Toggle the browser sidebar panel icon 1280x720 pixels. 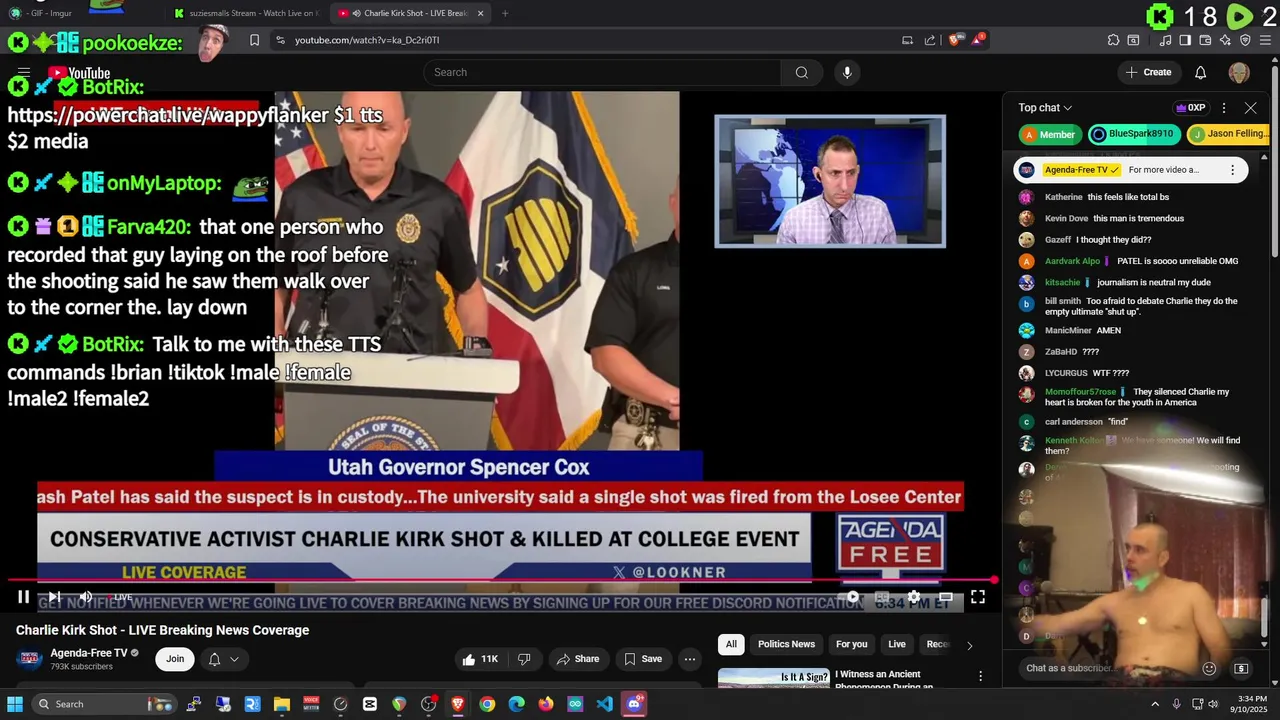coord(1185,40)
